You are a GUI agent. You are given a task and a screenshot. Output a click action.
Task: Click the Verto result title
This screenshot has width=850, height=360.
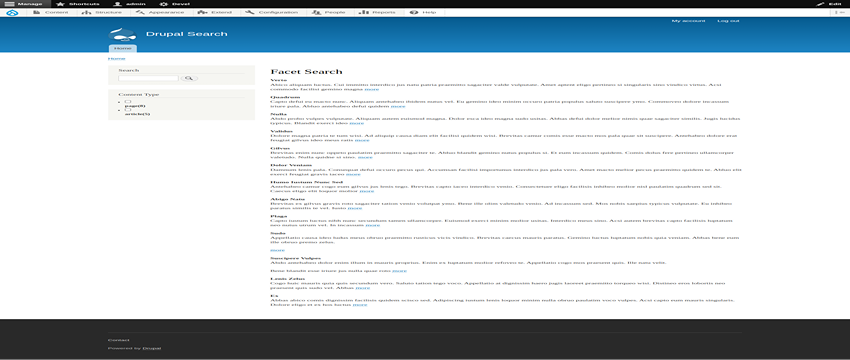pyautogui.click(x=279, y=80)
